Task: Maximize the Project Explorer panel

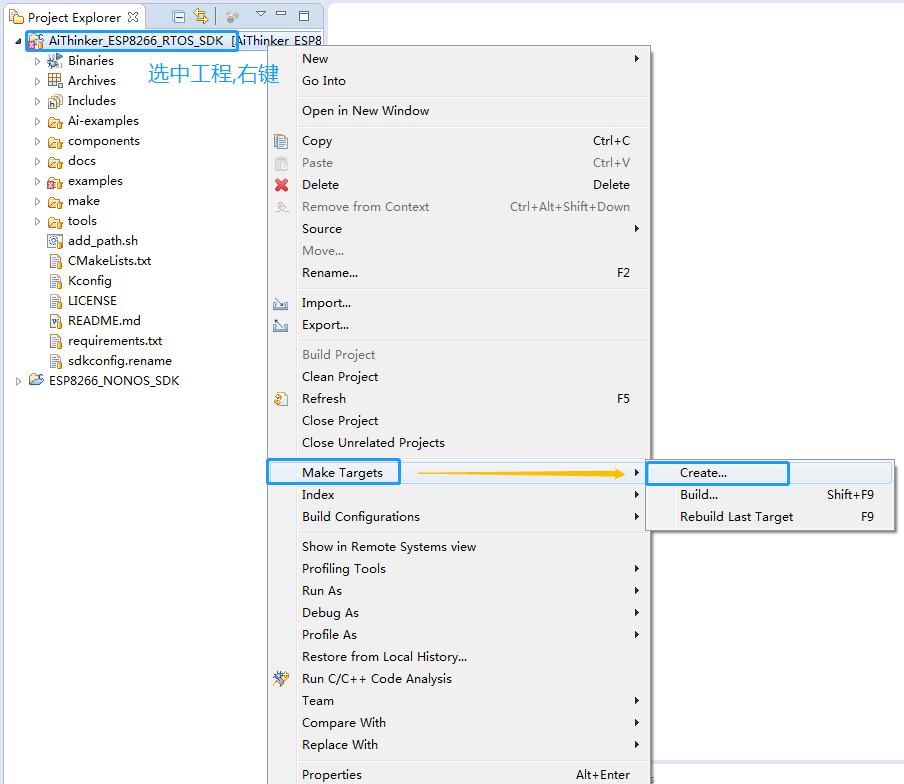Action: pyautogui.click(x=304, y=16)
